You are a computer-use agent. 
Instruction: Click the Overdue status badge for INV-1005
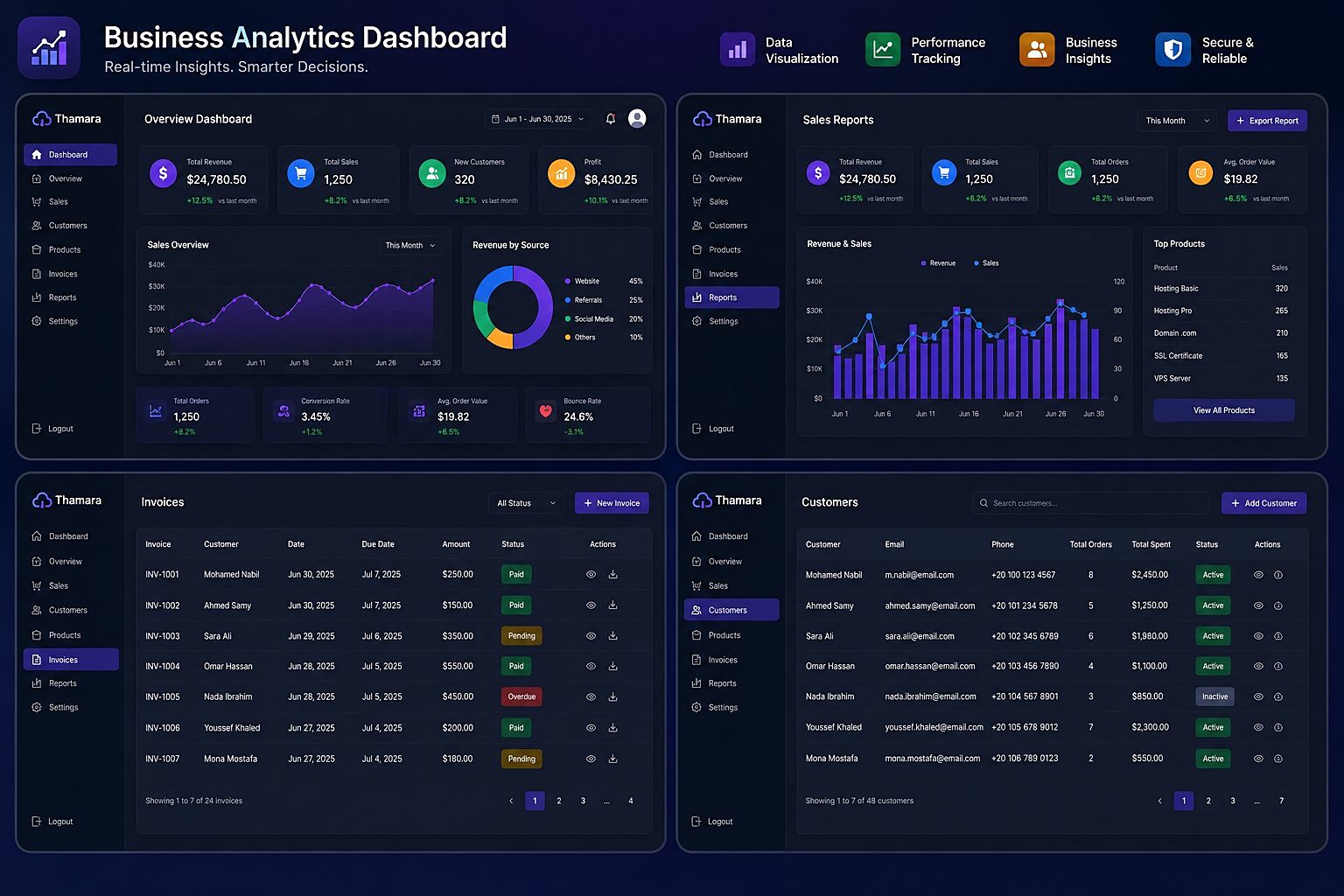(521, 697)
